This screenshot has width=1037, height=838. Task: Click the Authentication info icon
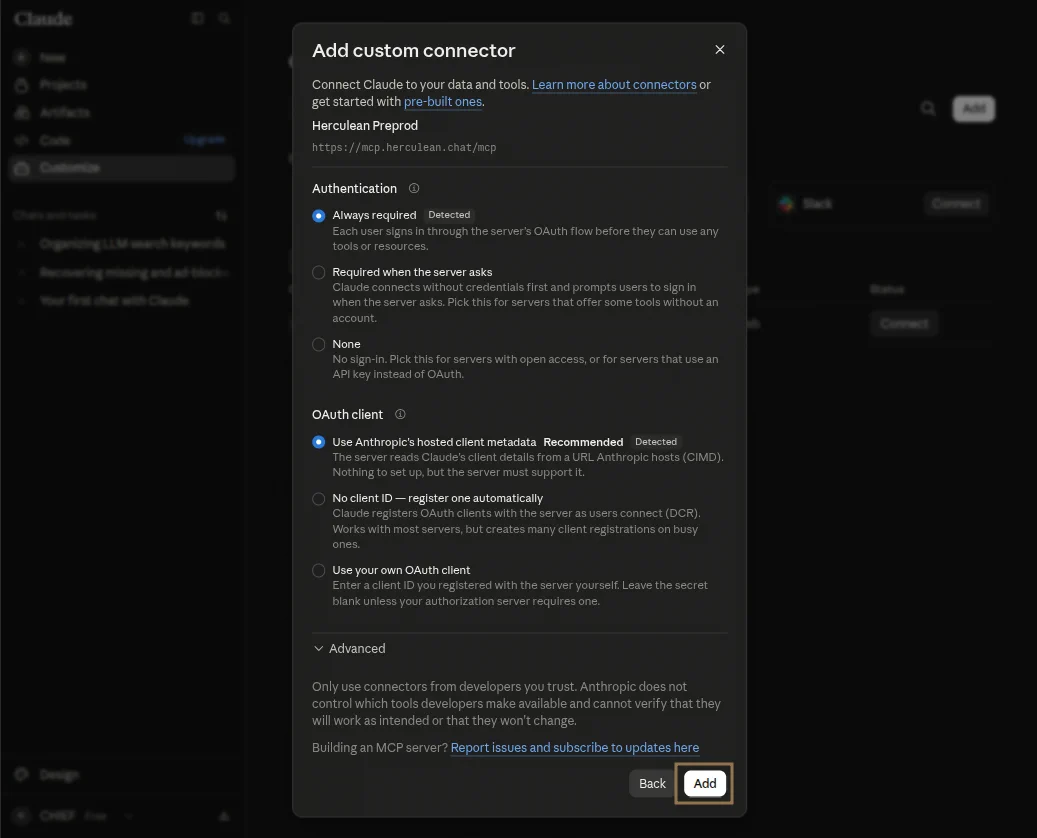pyautogui.click(x=414, y=189)
